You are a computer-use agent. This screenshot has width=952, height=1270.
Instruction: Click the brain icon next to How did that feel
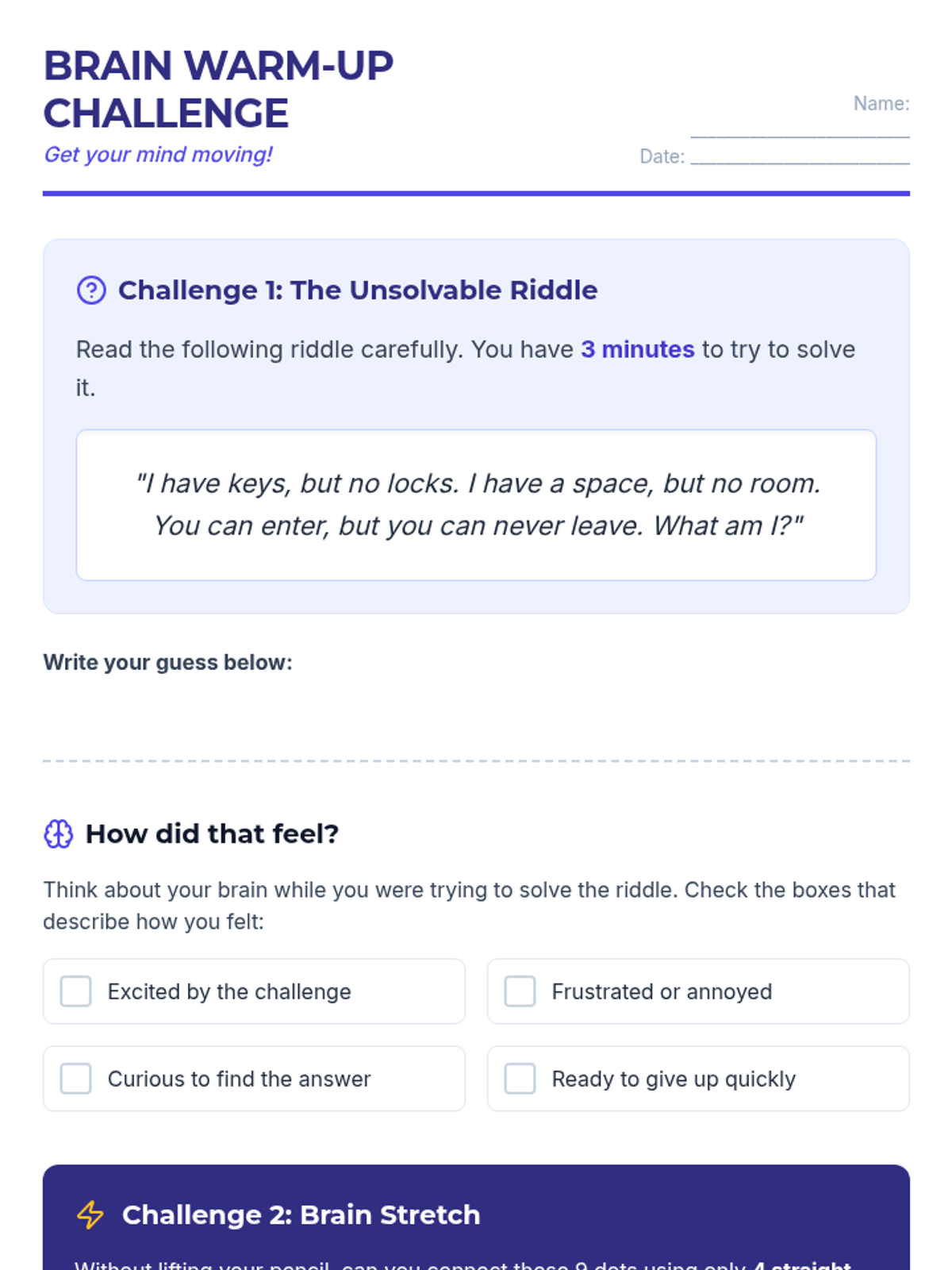click(x=58, y=834)
